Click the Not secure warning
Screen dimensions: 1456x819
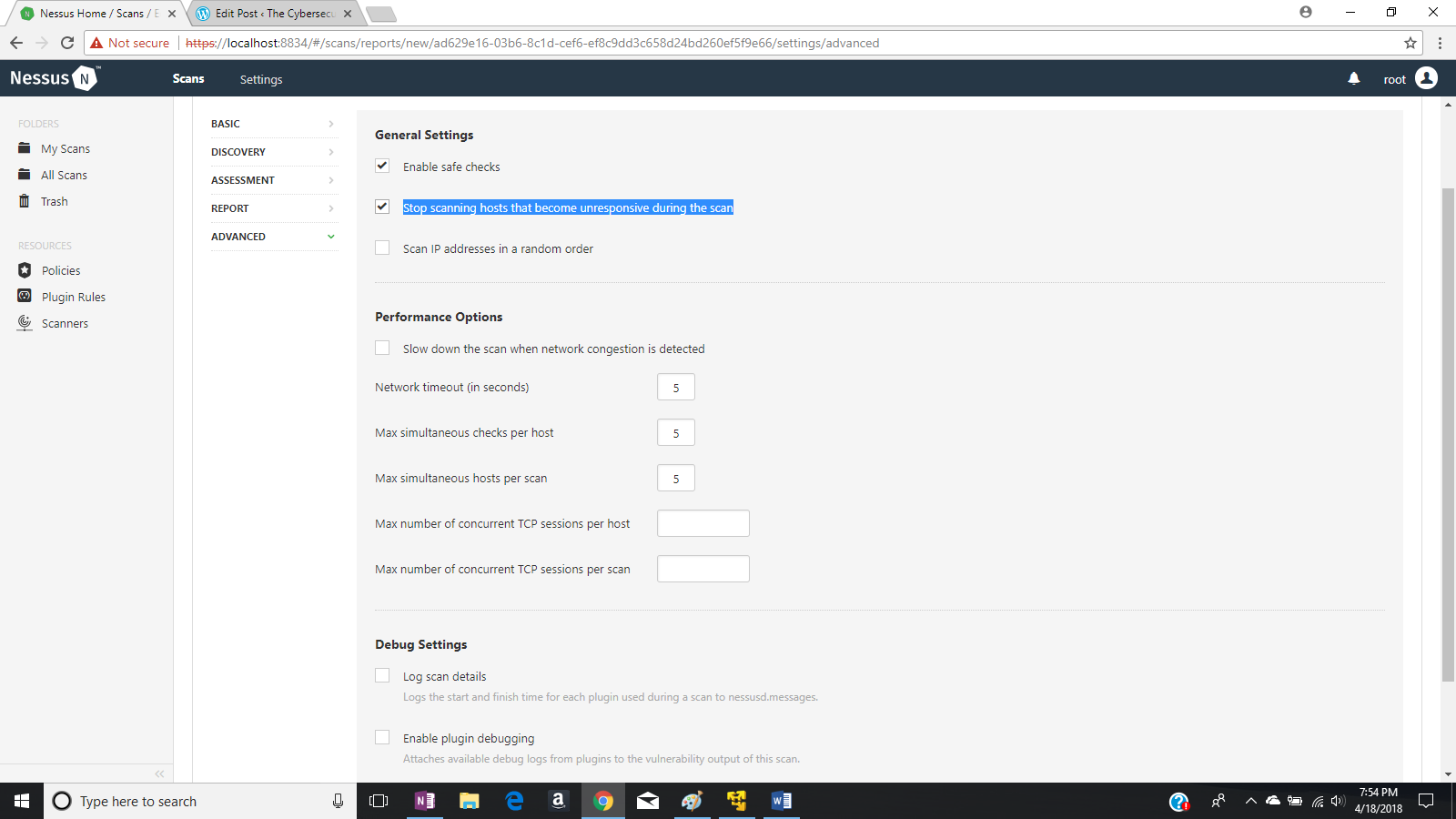130,43
